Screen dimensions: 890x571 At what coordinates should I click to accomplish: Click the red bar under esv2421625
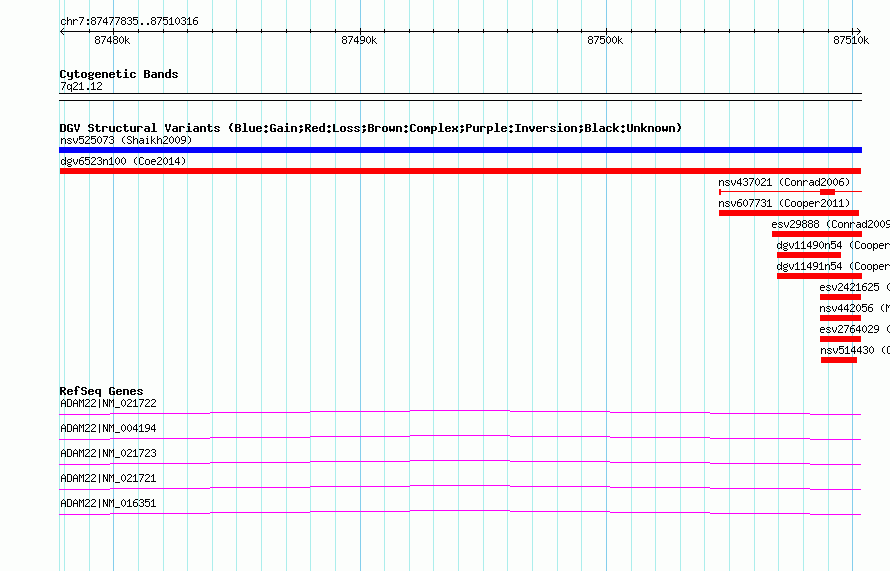coord(840,297)
